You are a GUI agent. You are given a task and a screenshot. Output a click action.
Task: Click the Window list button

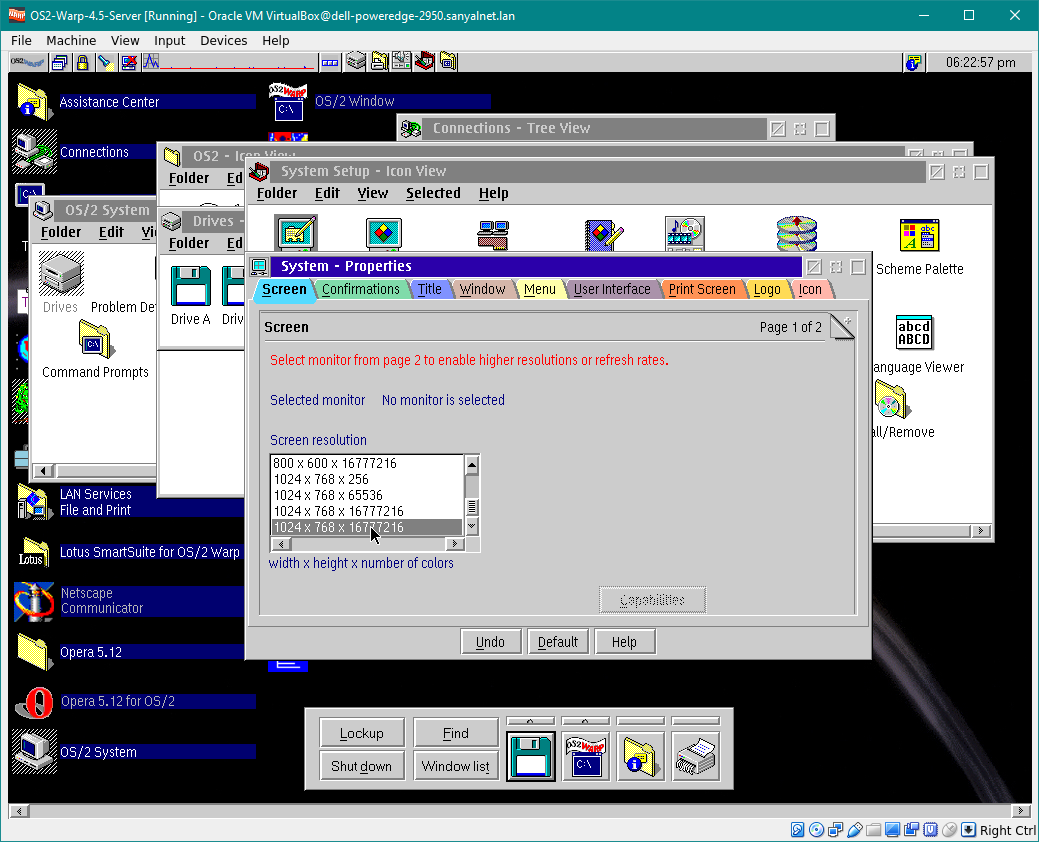point(456,766)
